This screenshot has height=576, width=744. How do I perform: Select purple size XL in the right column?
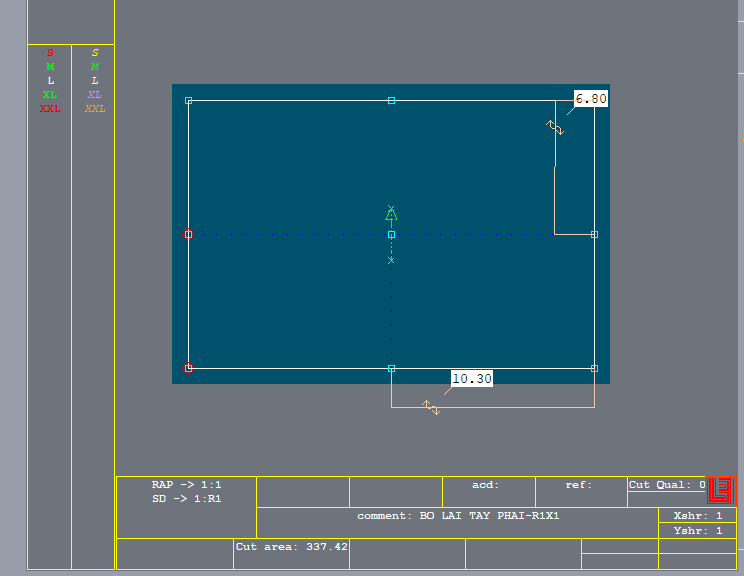[x=94, y=94]
